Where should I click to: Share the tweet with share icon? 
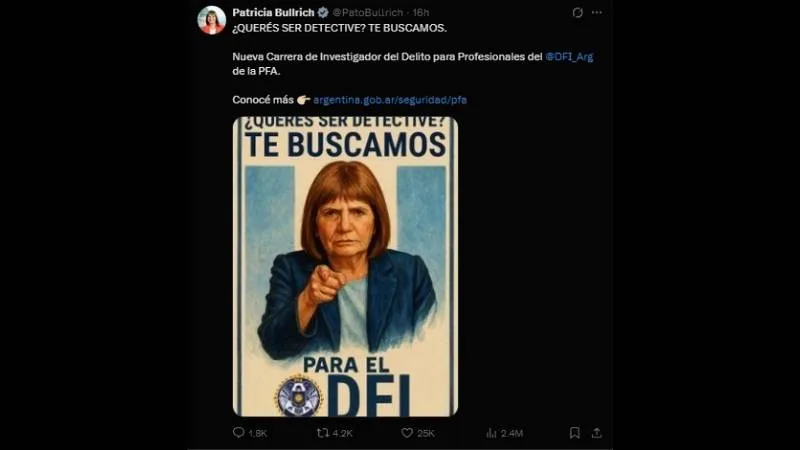tap(596, 433)
